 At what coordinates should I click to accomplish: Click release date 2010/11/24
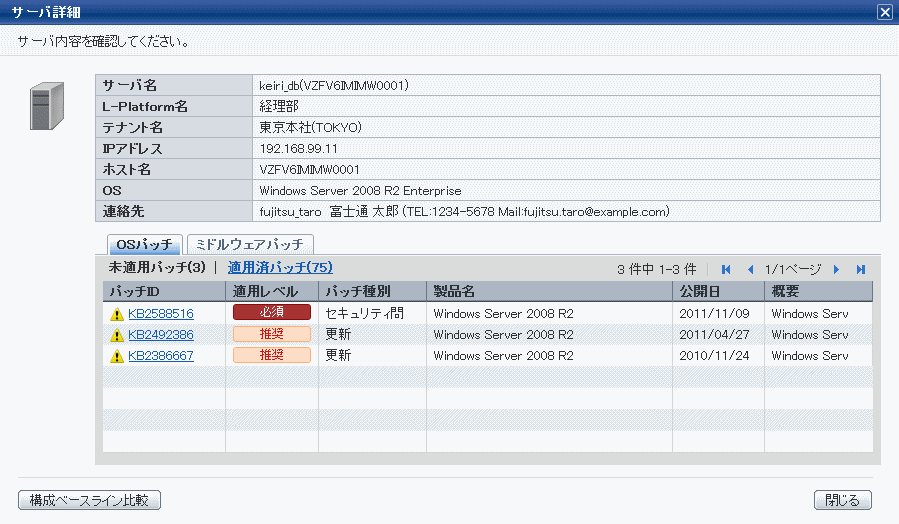coord(714,356)
